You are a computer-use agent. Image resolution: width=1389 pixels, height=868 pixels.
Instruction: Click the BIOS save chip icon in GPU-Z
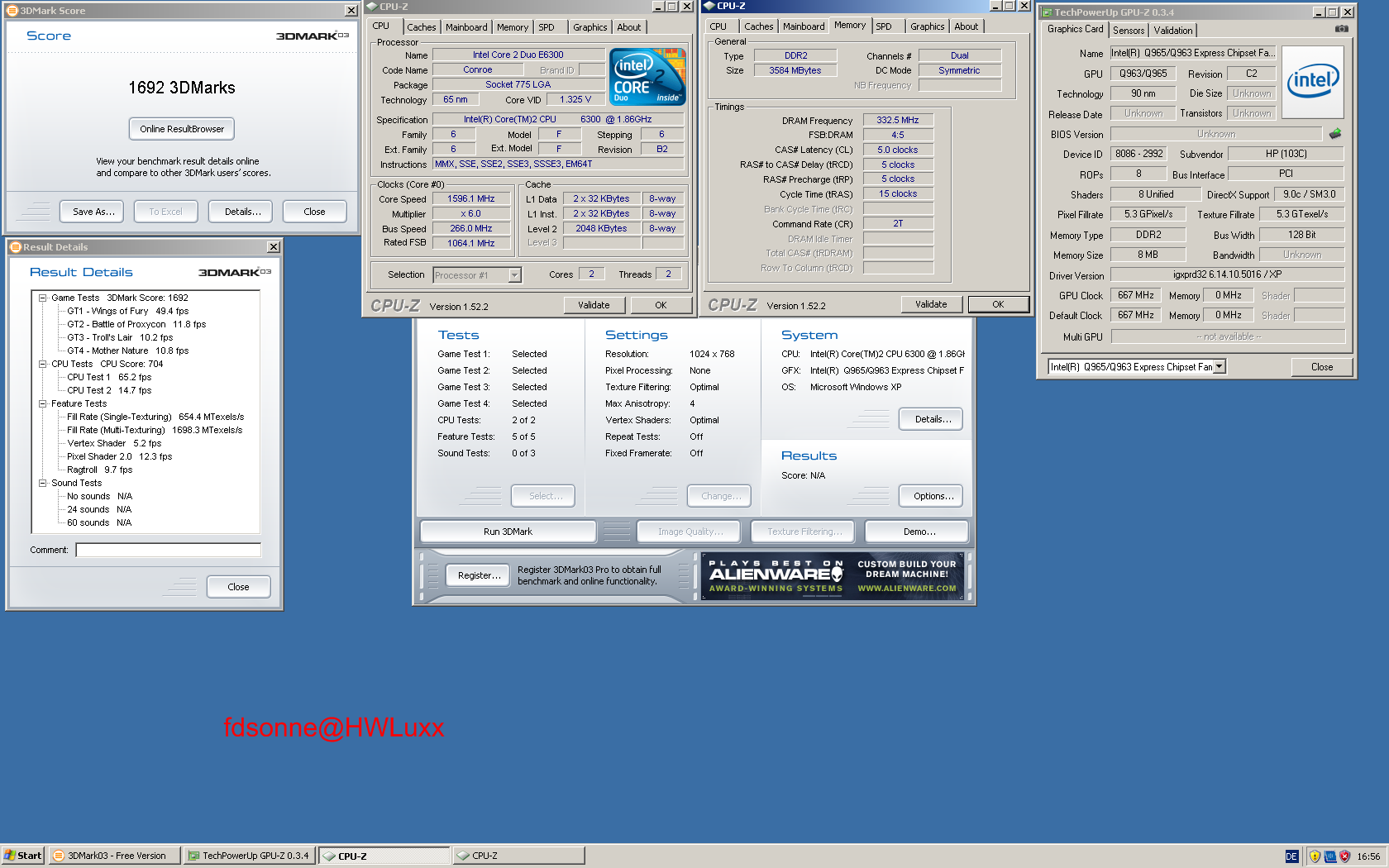pos(1335,133)
